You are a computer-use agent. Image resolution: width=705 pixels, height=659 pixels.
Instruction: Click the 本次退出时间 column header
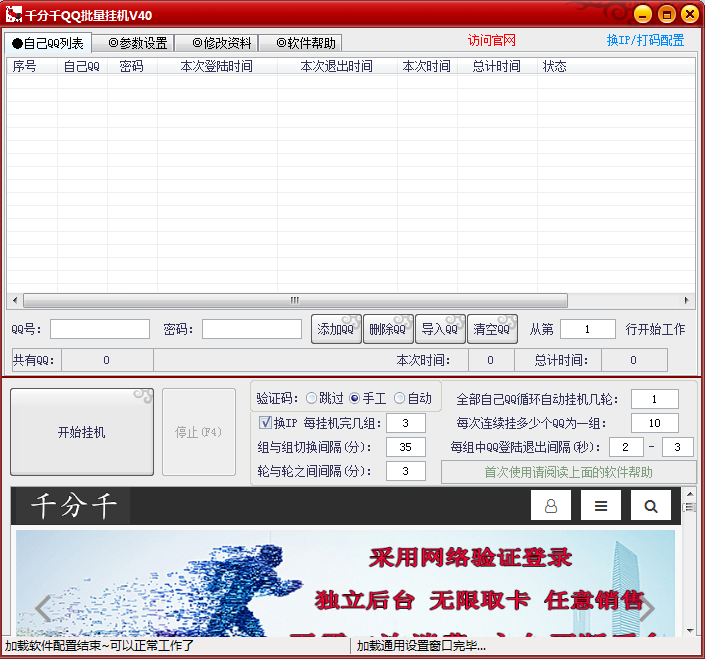[x=337, y=66]
